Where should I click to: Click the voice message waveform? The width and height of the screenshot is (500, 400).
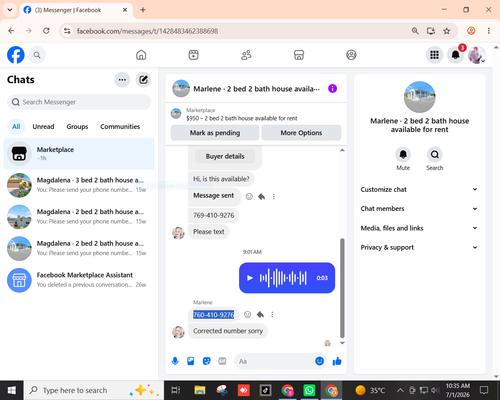point(283,278)
